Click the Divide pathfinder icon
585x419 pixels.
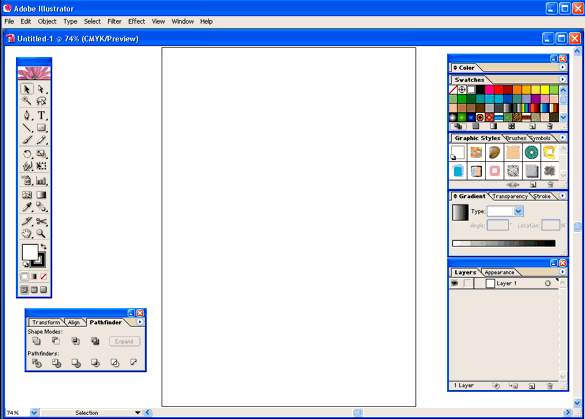(37, 363)
